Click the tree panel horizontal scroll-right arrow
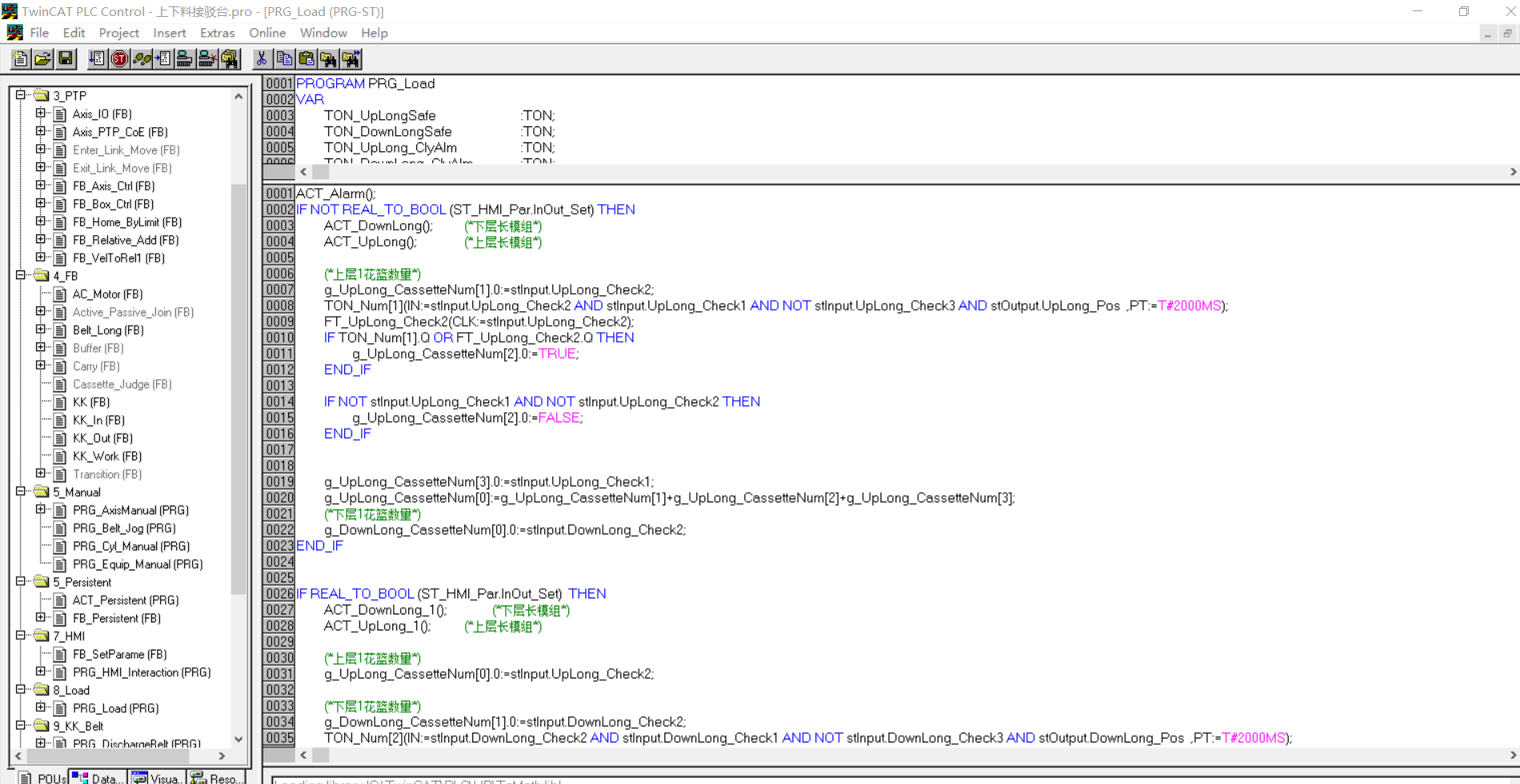The height and width of the screenshot is (784, 1520). point(223,755)
